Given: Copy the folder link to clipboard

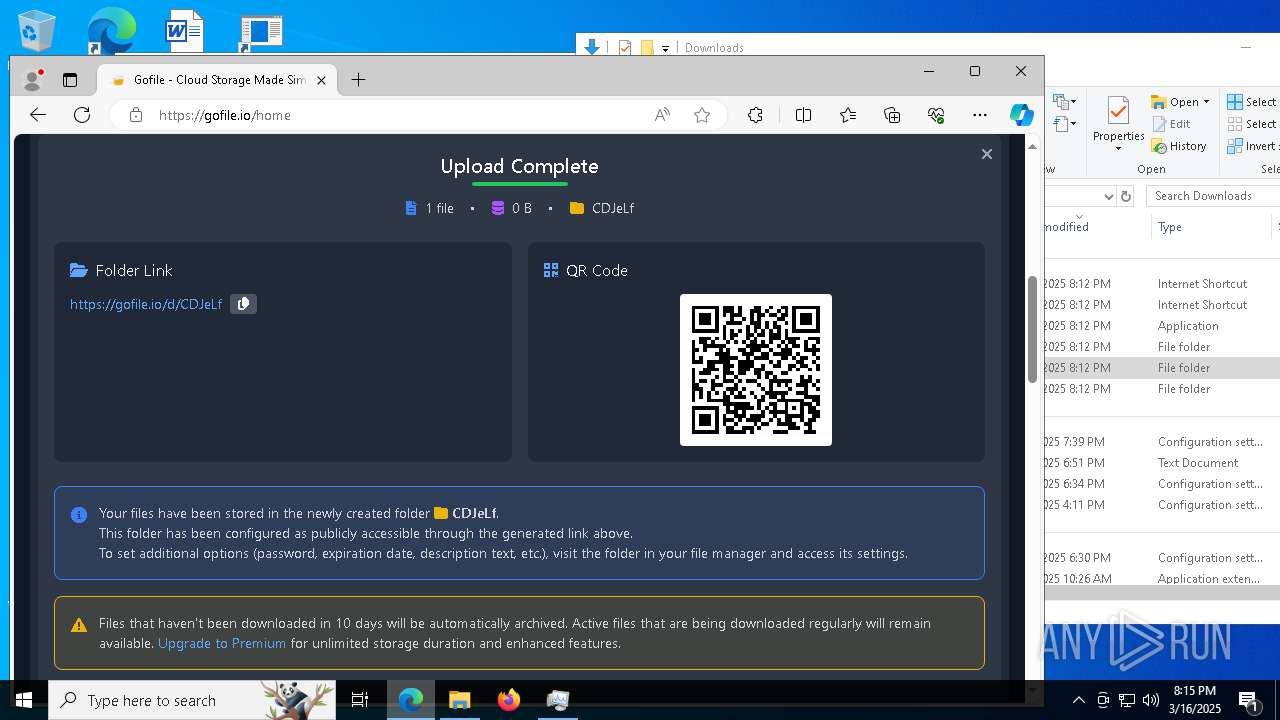Looking at the screenshot, I should pos(243,304).
